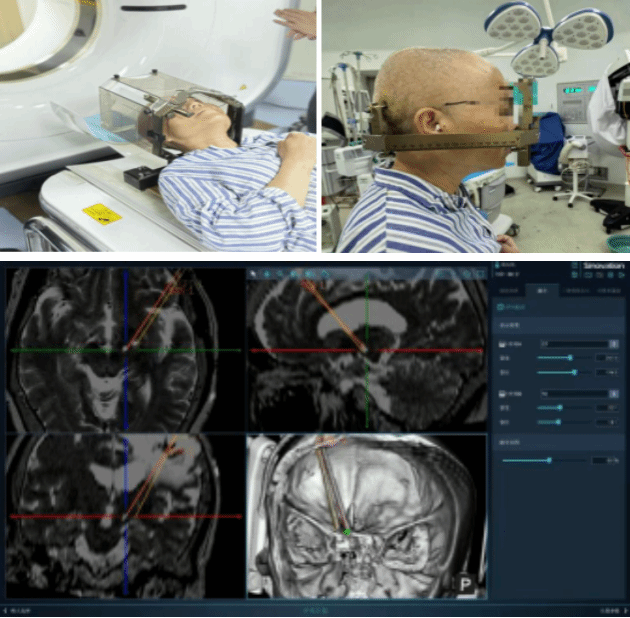Click the back button at bottom-left corner
630x618 pixels.
pyautogui.click(x=16, y=608)
